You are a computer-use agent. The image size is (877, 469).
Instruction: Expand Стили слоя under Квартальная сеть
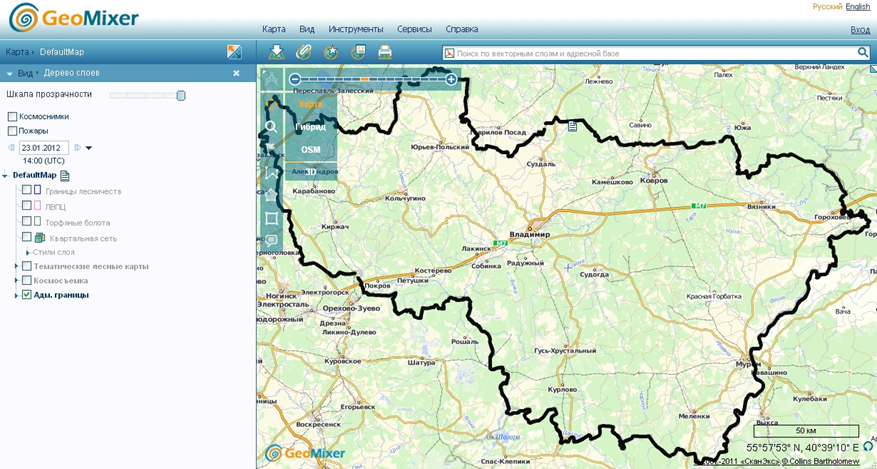tap(28, 252)
